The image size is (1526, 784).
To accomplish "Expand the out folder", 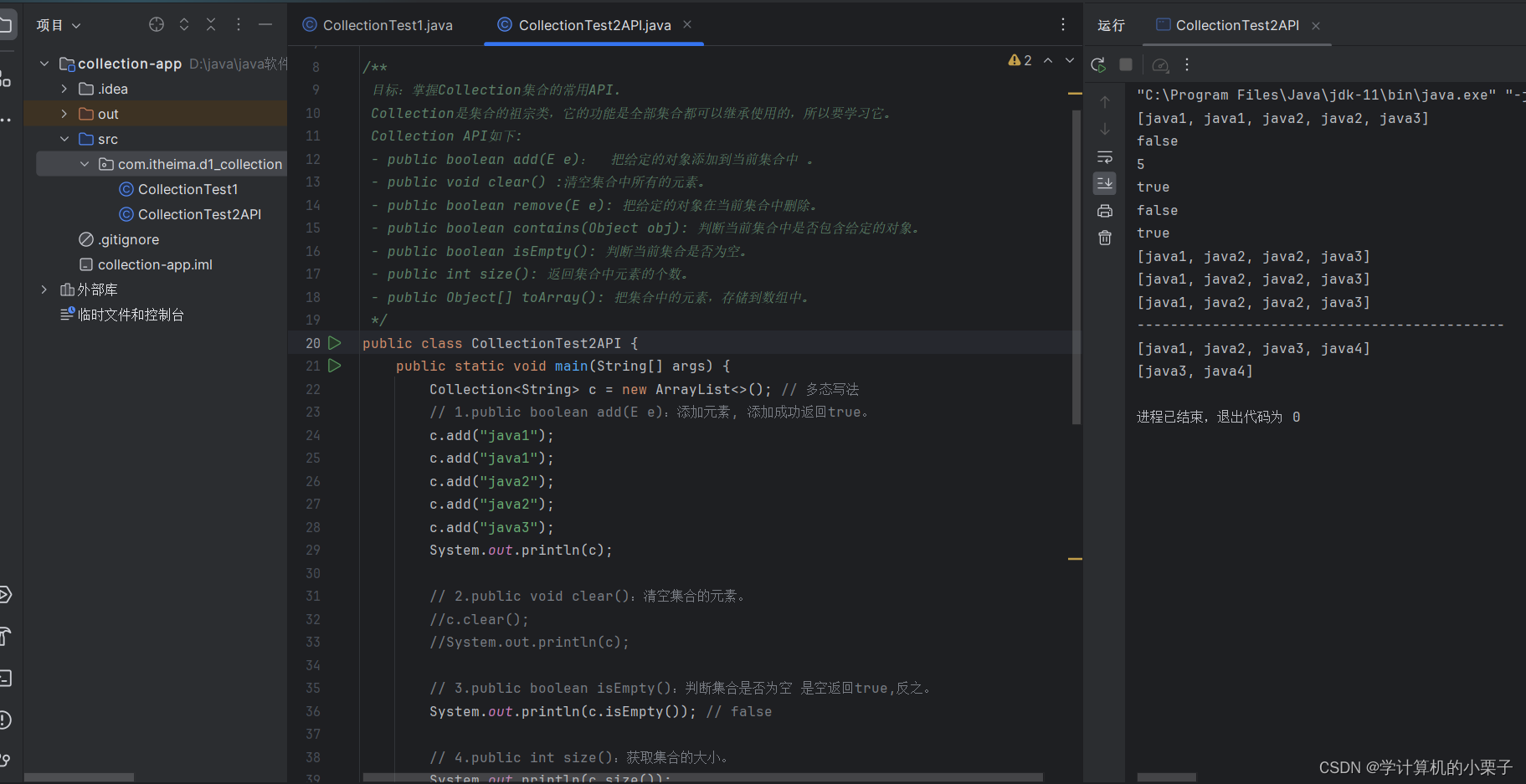I will click(64, 114).
